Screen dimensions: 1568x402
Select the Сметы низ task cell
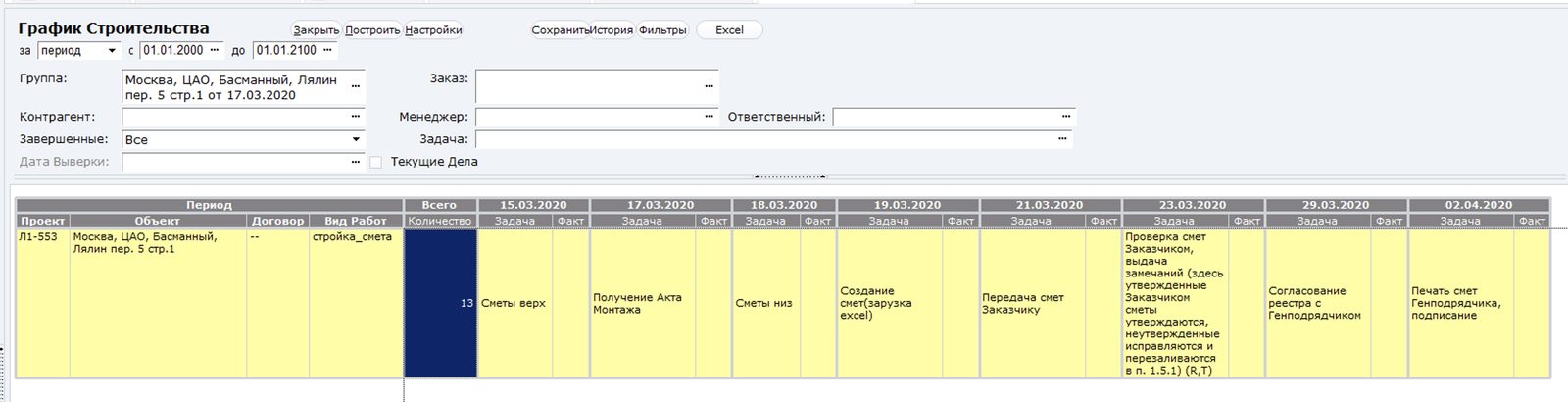click(x=766, y=303)
